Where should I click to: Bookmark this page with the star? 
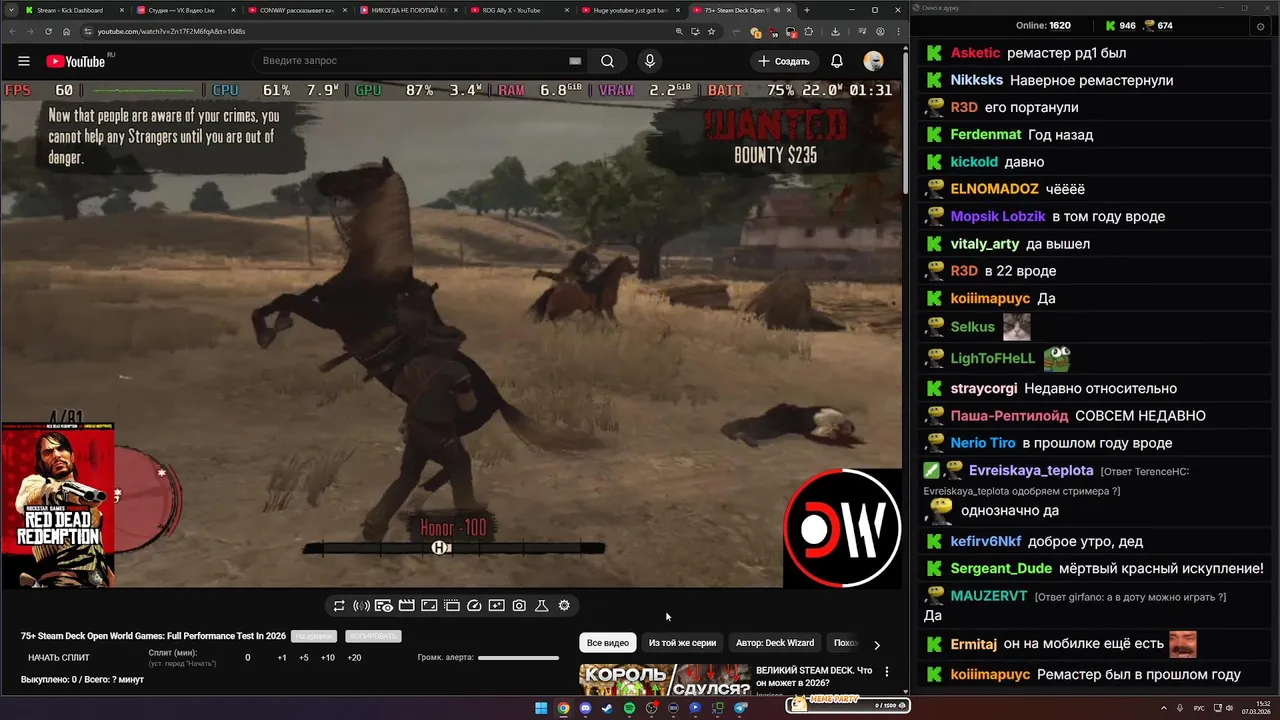coord(711,31)
